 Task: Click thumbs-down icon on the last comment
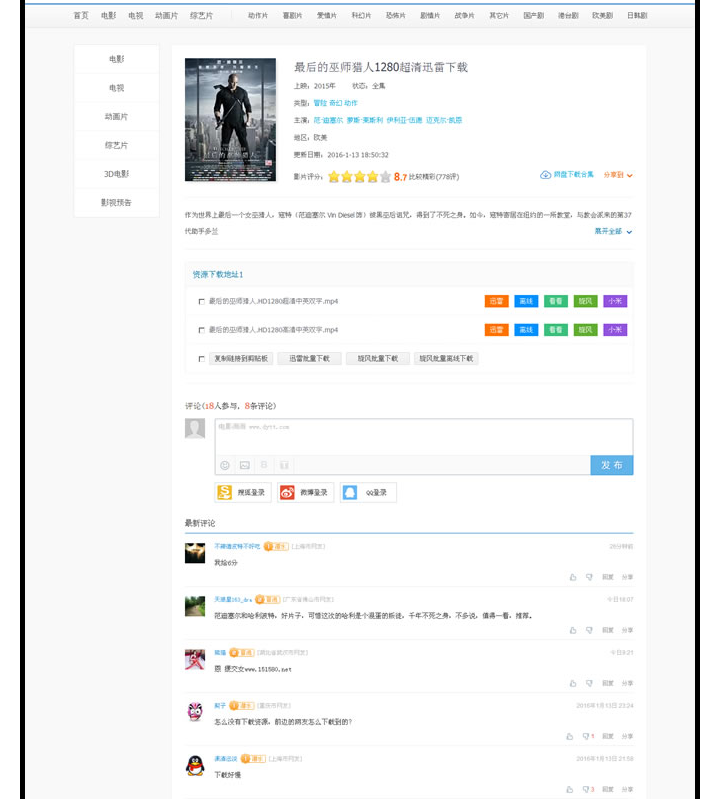(587, 790)
